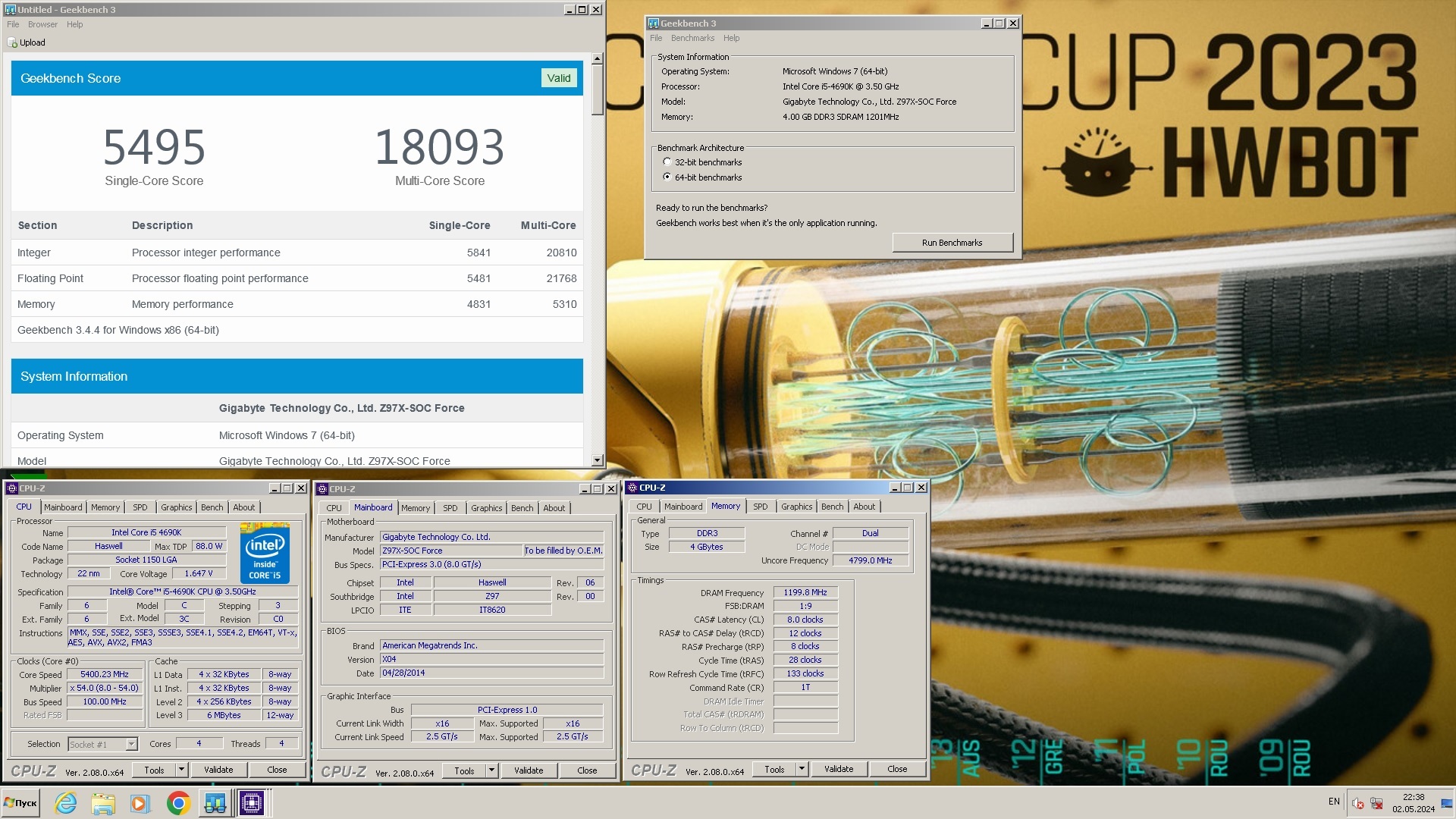
Task: Click the Upload icon in Geekbench toolbar
Action: [12, 42]
